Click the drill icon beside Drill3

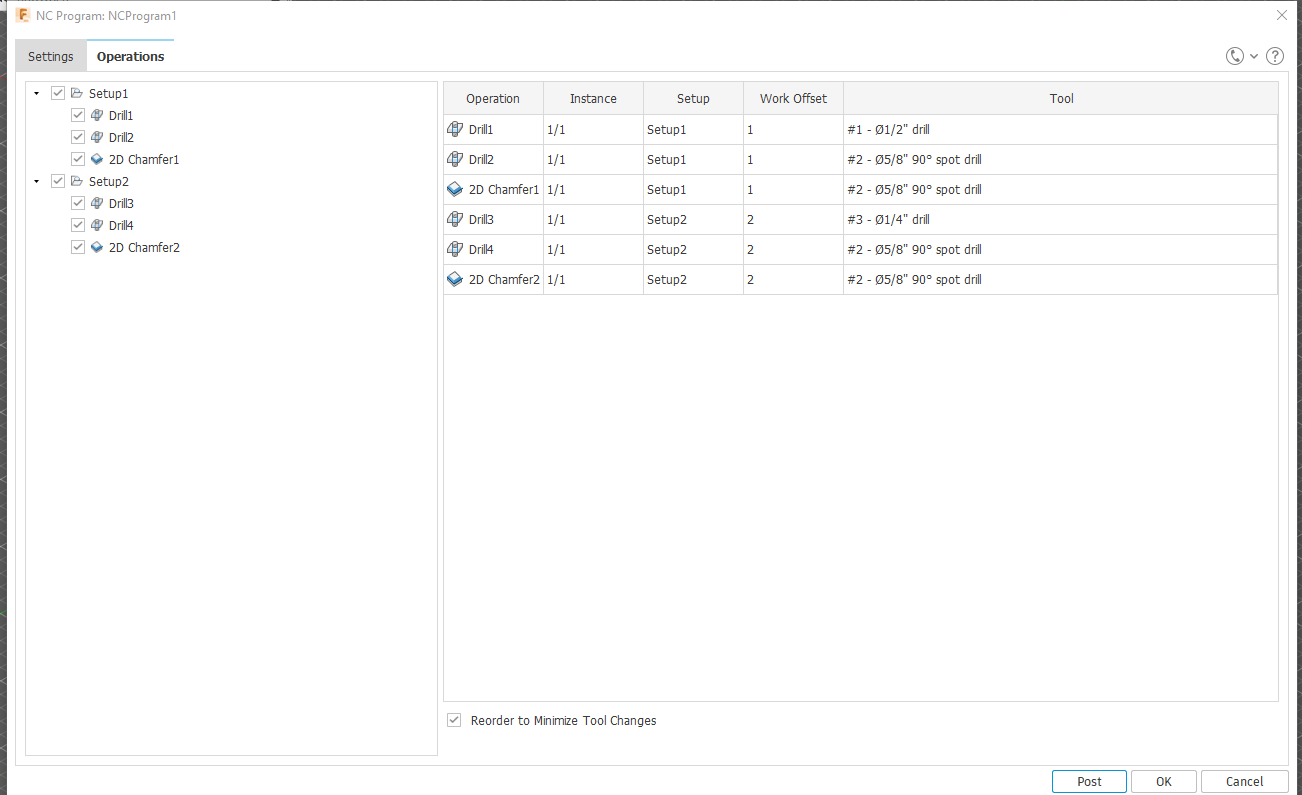point(97,203)
